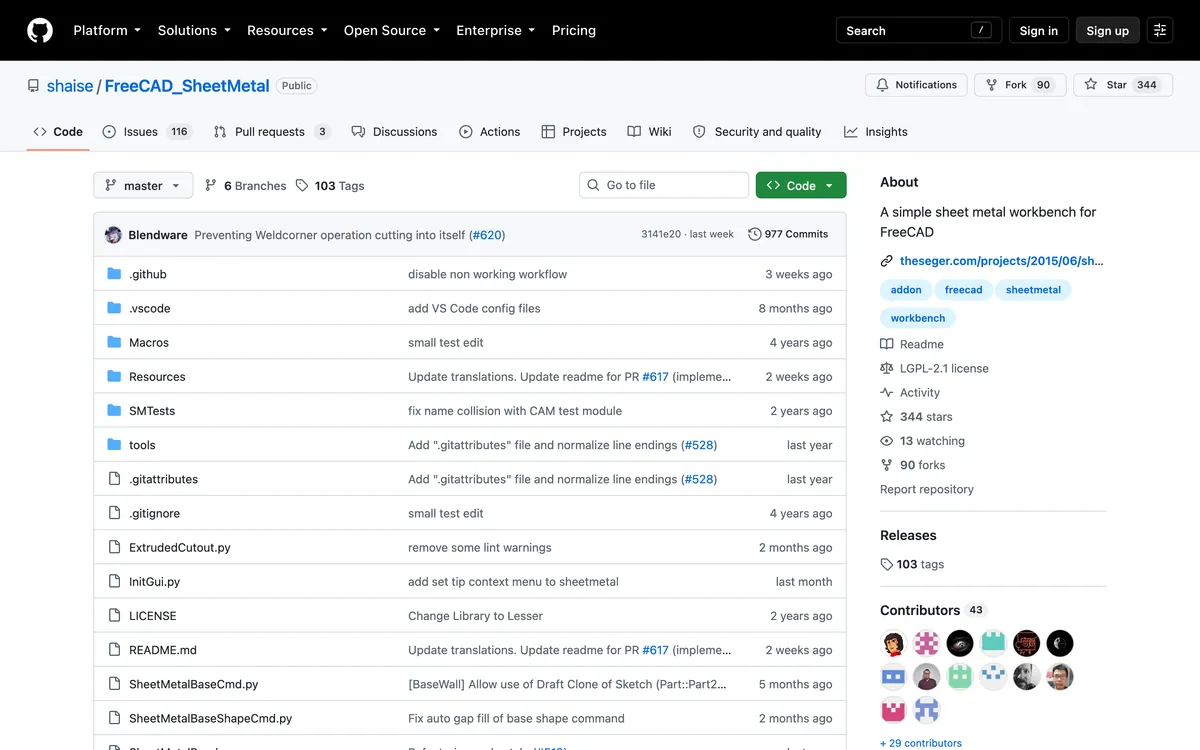This screenshot has height=750, width=1200.
Task: Click the .vscode folder icon
Action: point(114,308)
